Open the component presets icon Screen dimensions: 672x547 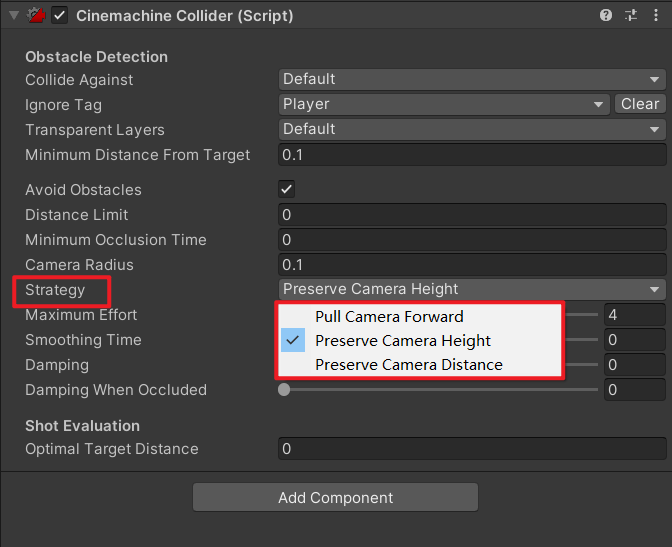pyautogui.click(x=631, y=15)
